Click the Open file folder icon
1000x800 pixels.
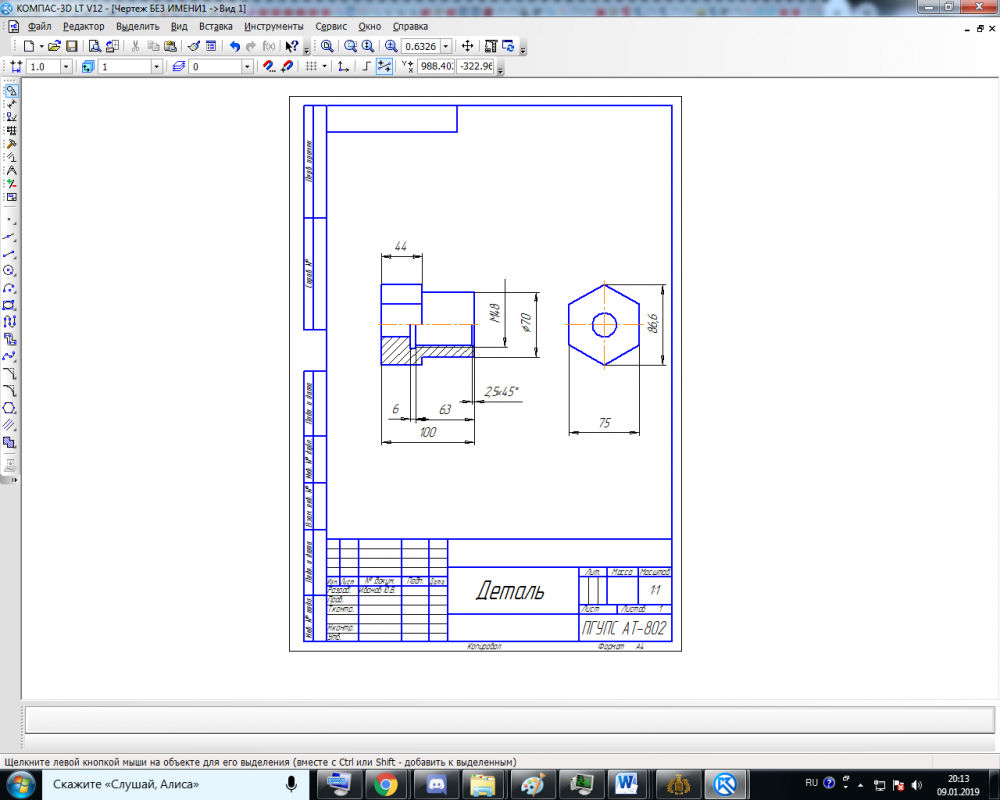click(x=55, y=46)
